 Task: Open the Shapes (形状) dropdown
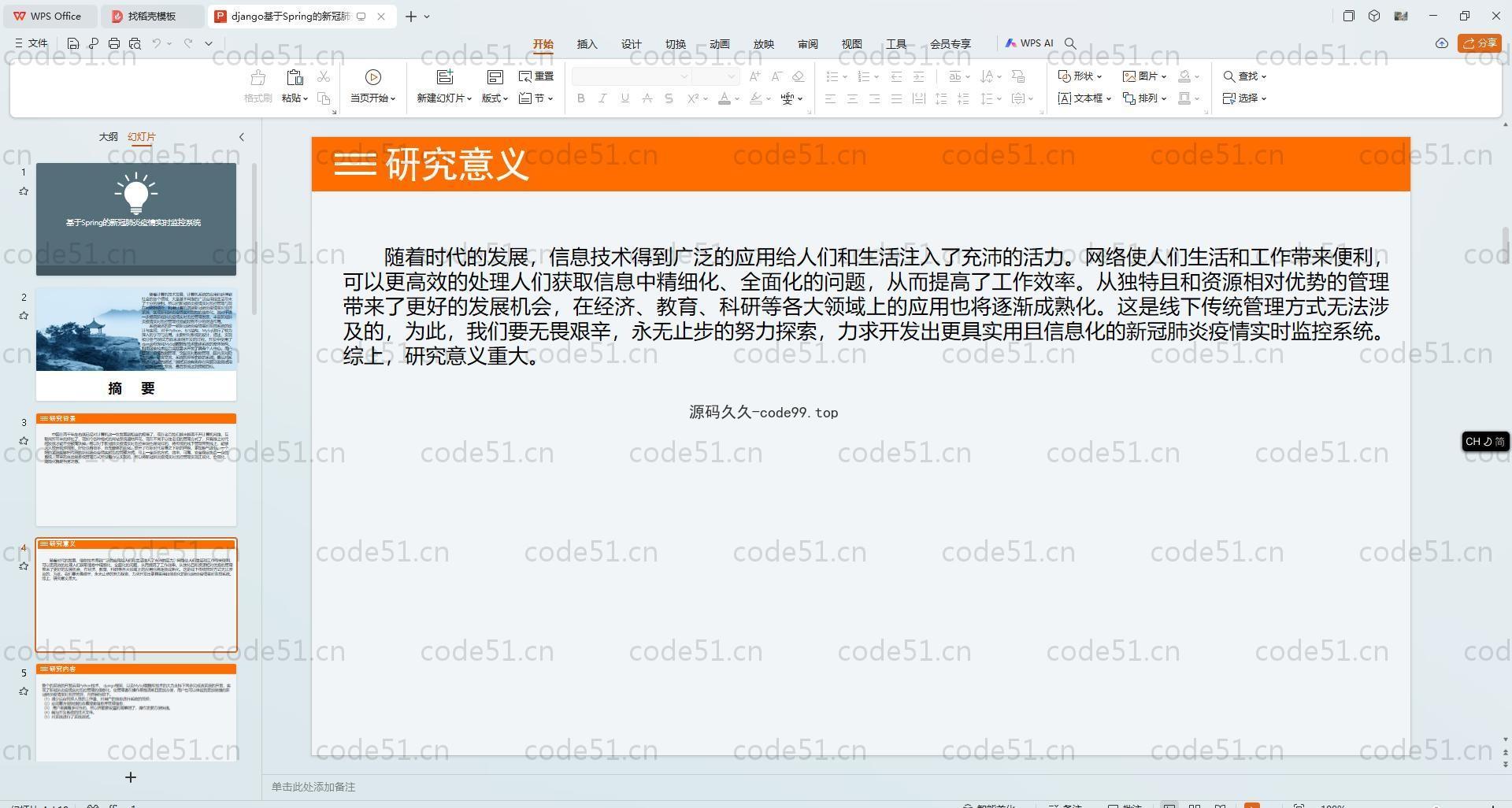pyautogui.click(x=1080, y=76)
